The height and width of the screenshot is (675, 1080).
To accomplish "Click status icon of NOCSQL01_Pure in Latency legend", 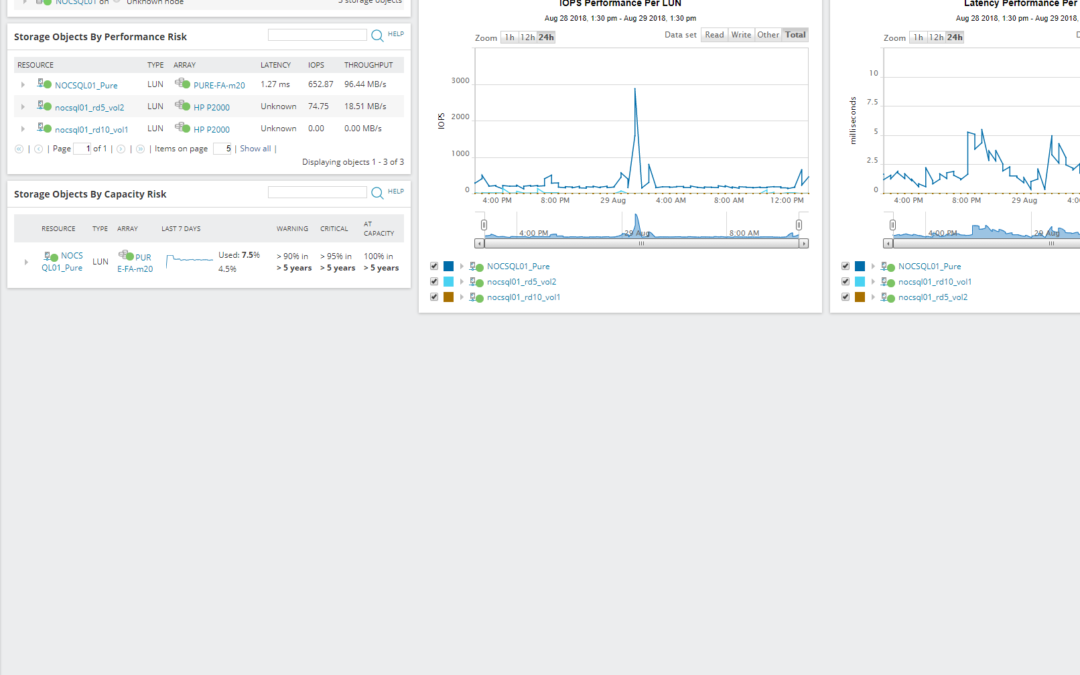I will pos(888,267).
